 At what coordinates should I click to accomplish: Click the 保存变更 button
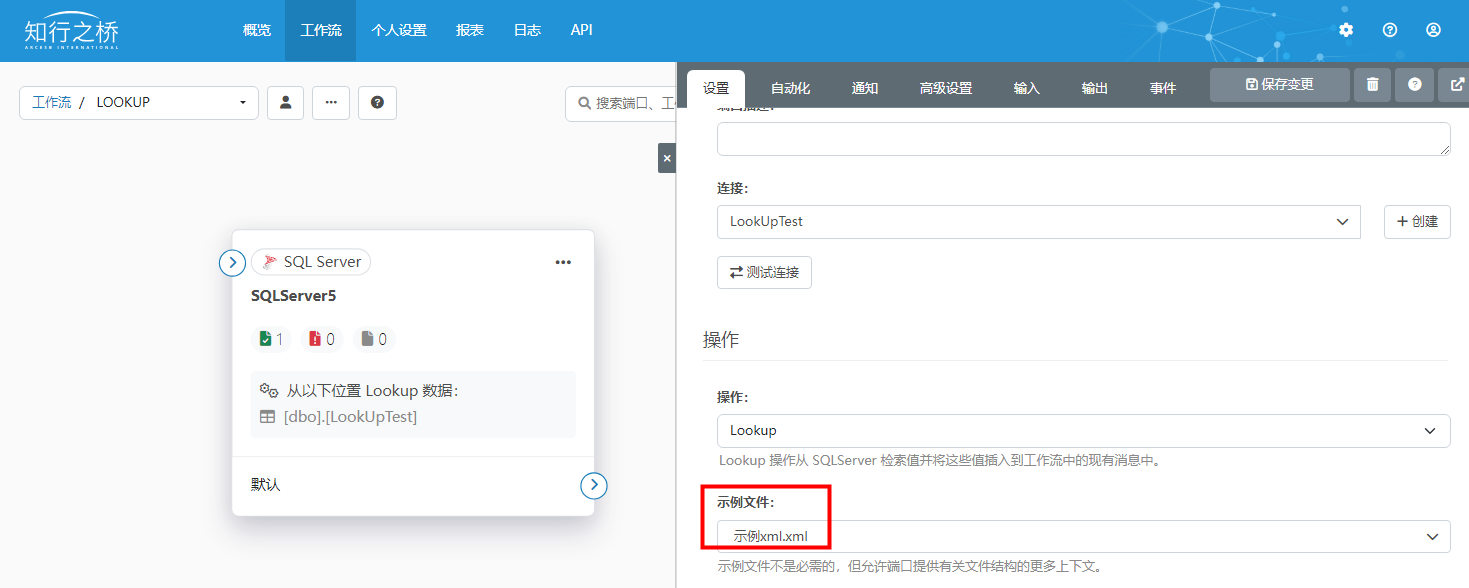click(1279, 85)
